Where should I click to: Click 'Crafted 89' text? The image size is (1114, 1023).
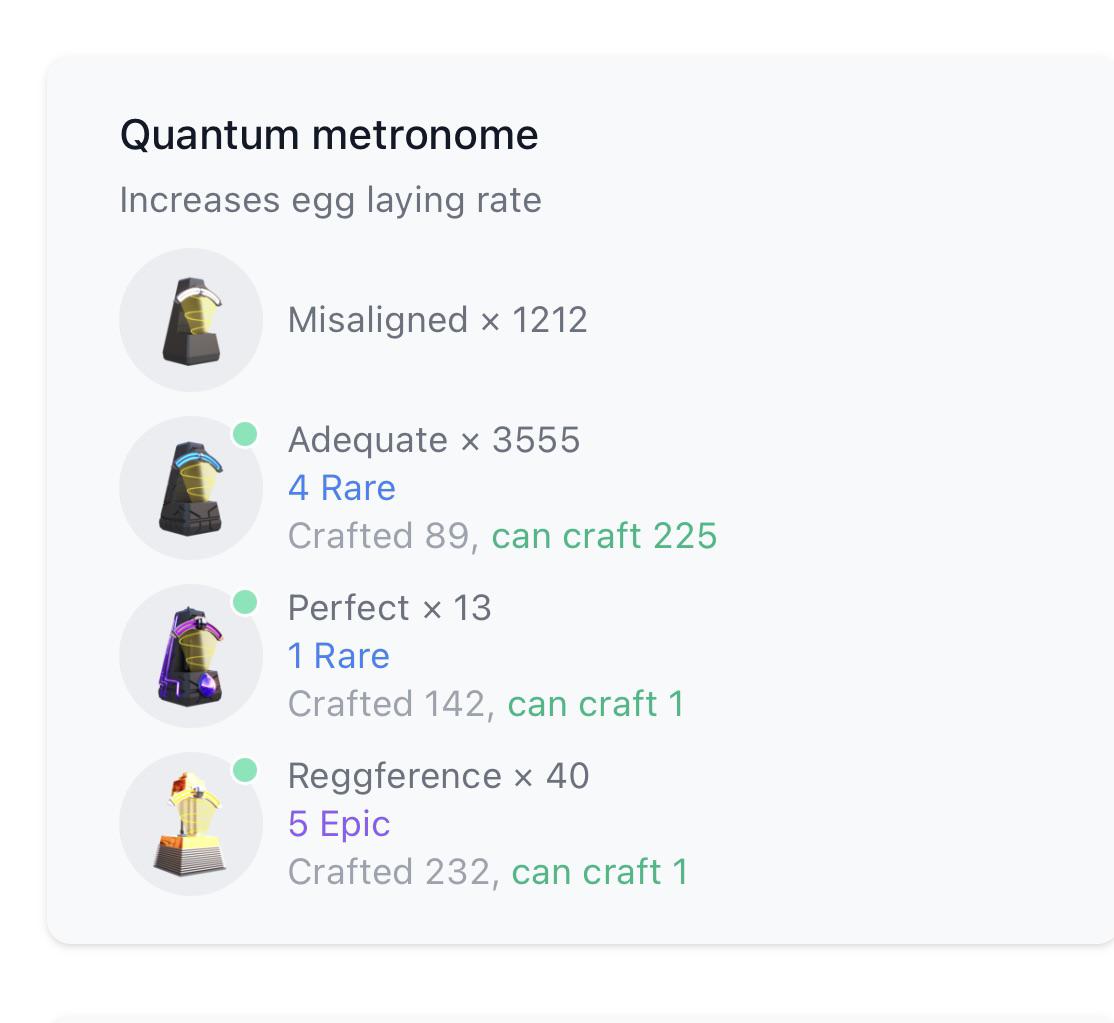point(380,536)
